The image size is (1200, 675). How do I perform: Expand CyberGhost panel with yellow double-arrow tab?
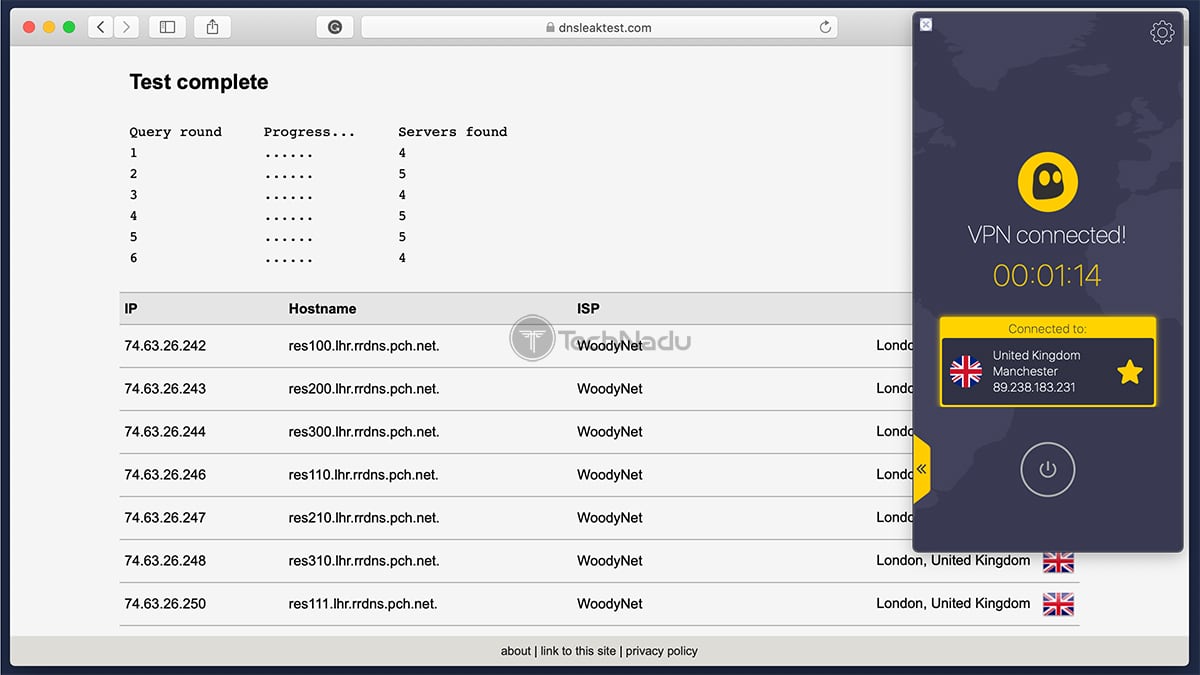click(922, 468)
